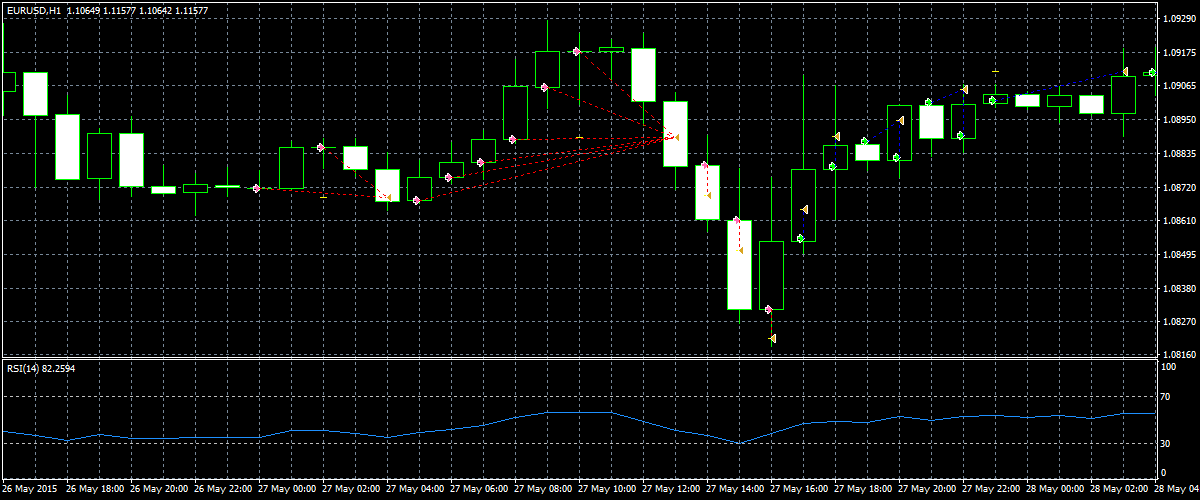This screenshot has width=1200, height=500.
Task: Click the 27 May 08:00 time label
Action: point(545,490)
